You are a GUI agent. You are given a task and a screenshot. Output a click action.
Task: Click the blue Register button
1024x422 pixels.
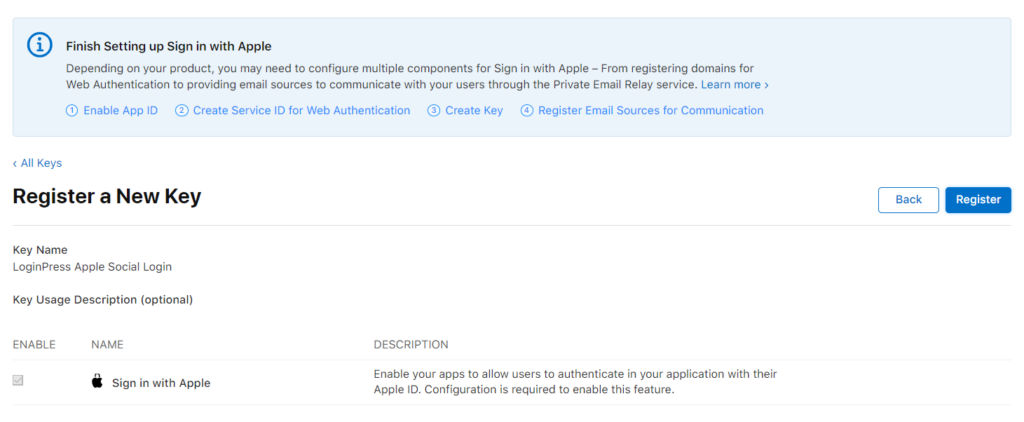978,200
